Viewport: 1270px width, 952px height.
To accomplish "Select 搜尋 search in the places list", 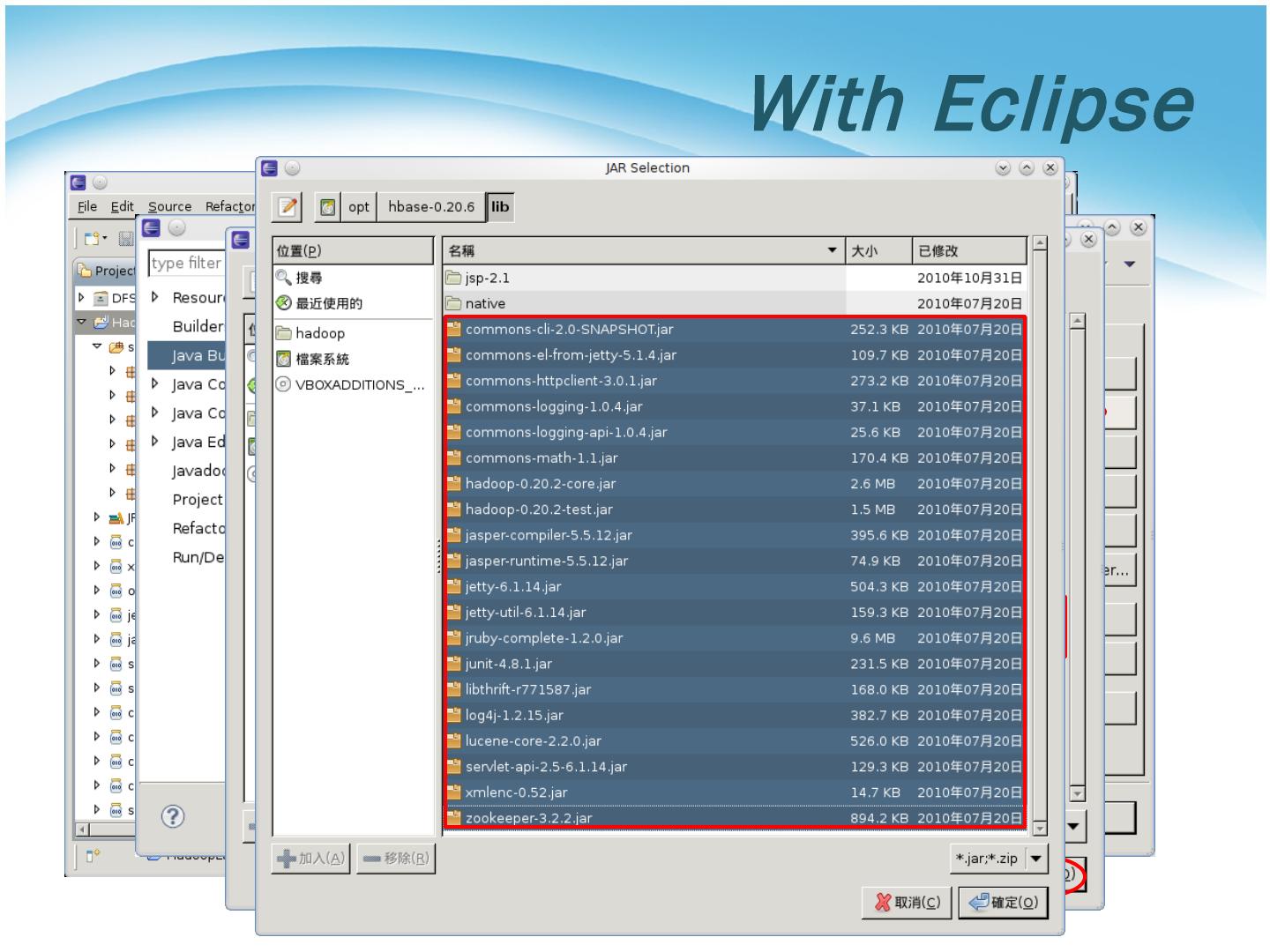I will coord(353,278).
